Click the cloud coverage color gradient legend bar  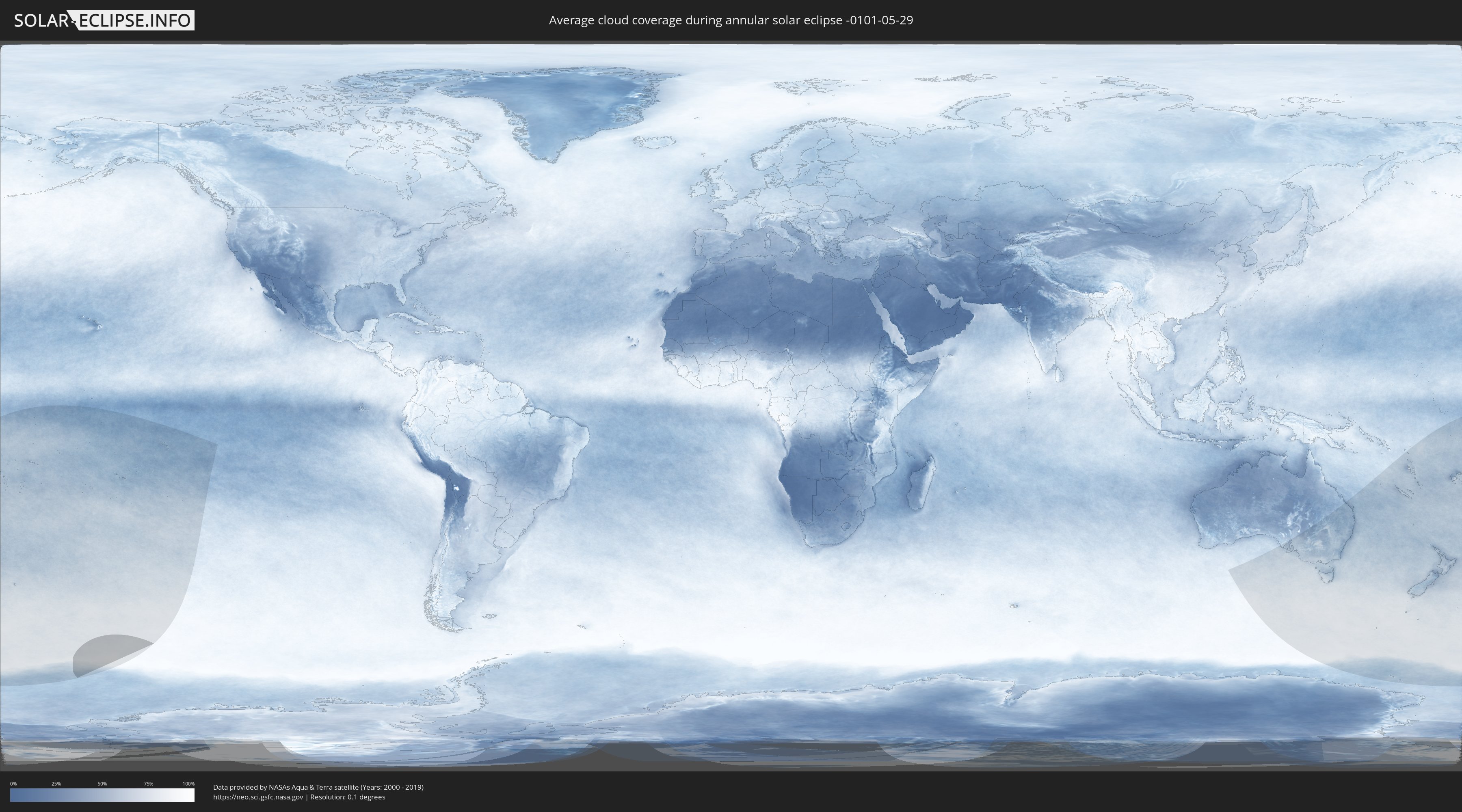coord(102,795)
